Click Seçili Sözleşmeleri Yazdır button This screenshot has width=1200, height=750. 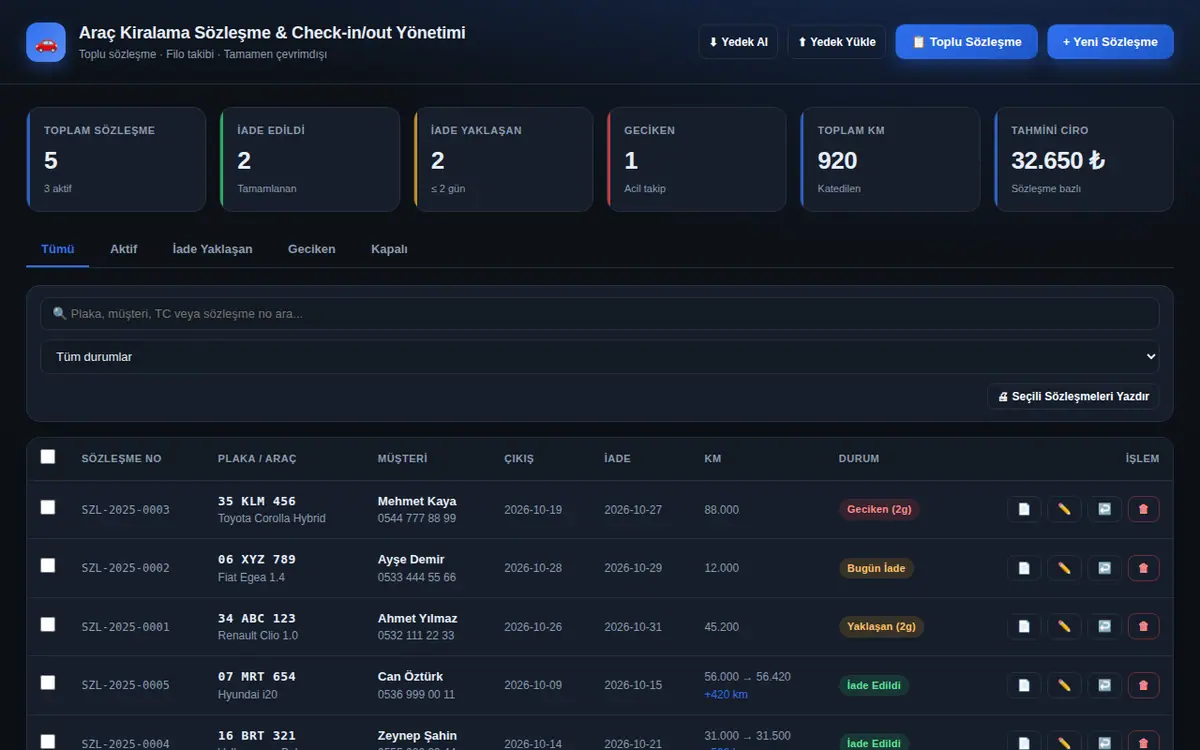tap(1073, 397)
